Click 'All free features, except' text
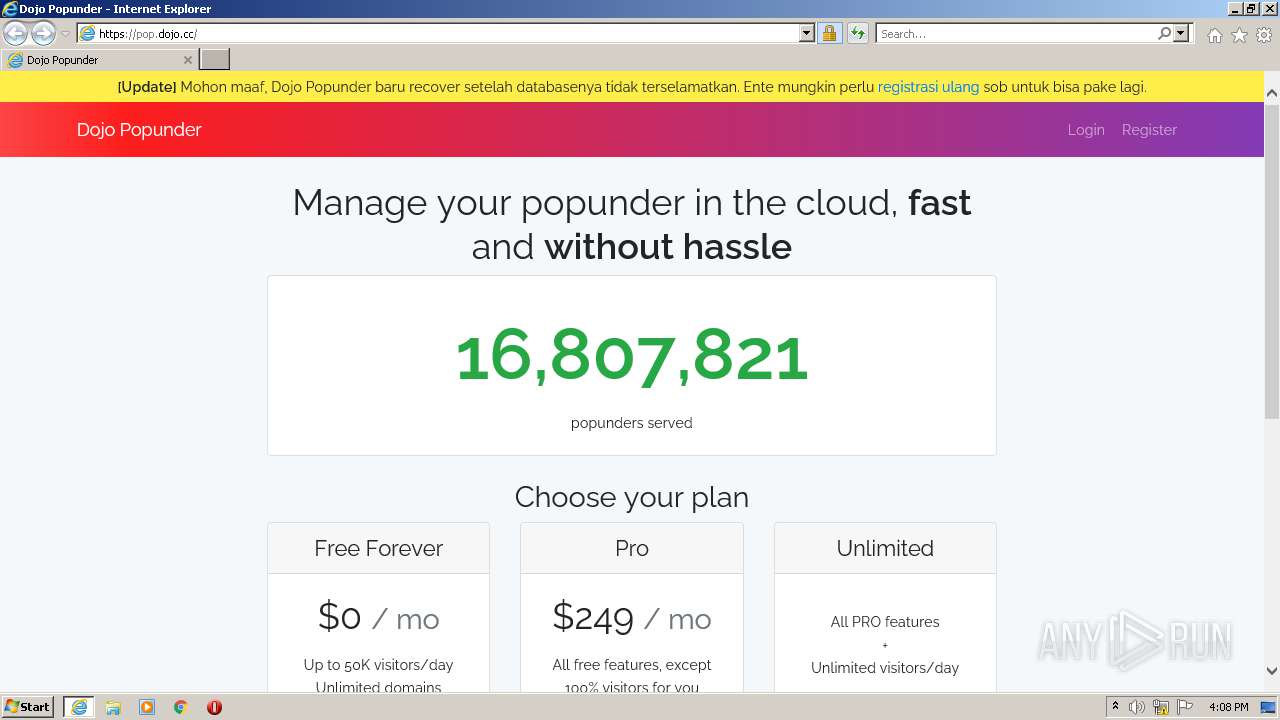 coord(632,665)
